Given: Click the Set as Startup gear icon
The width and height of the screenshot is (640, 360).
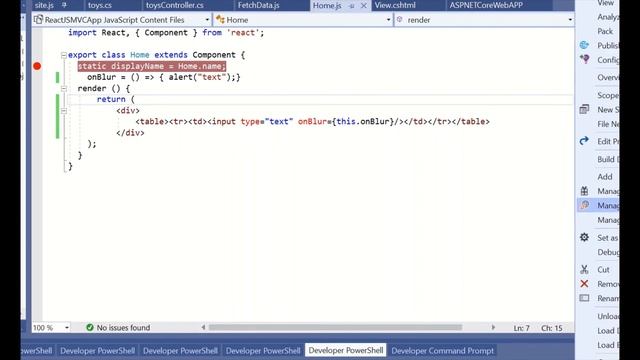Looking at the screenshot, I should [584, 238].
